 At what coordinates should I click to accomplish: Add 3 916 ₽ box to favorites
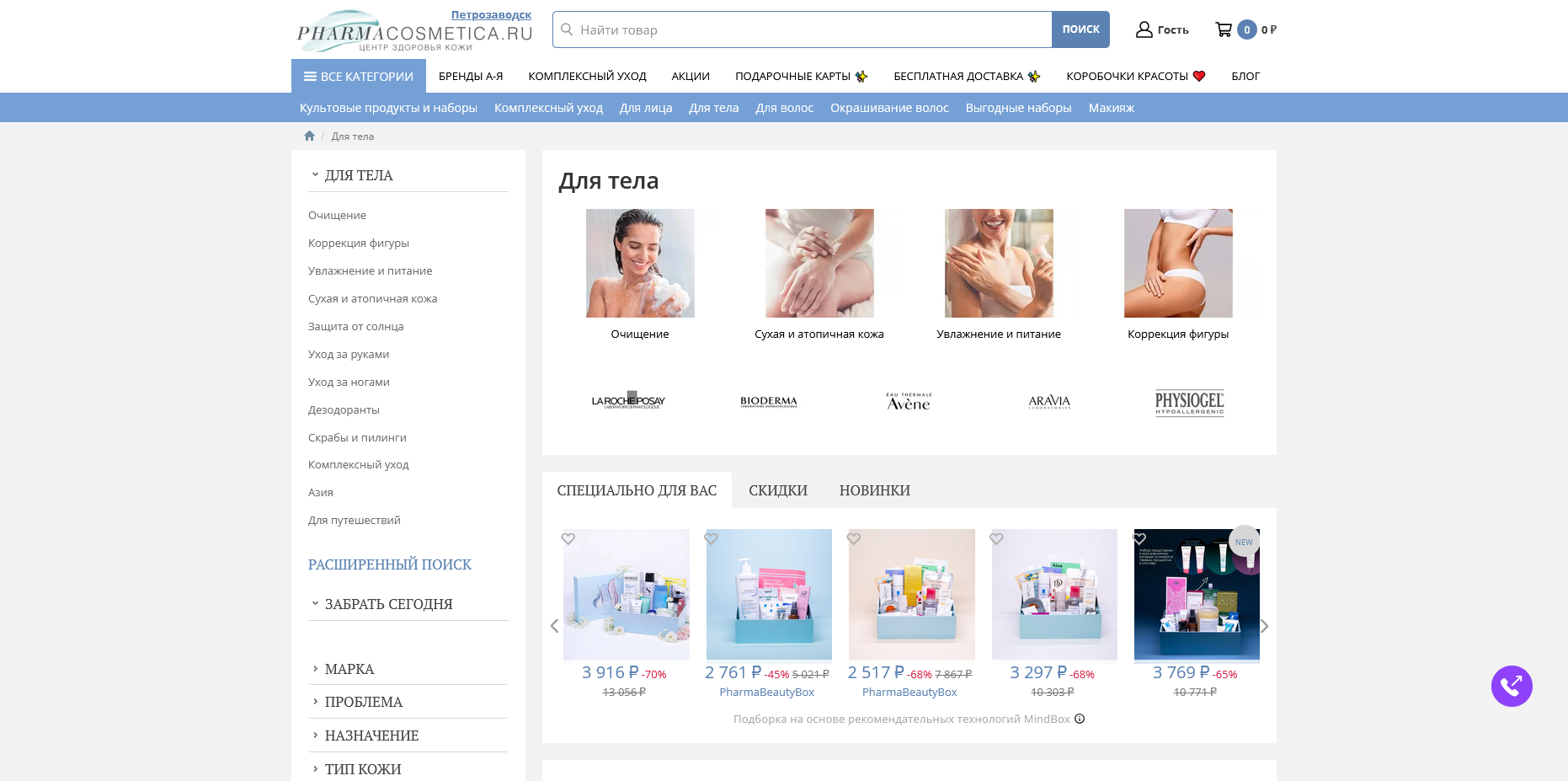(568, 538)
